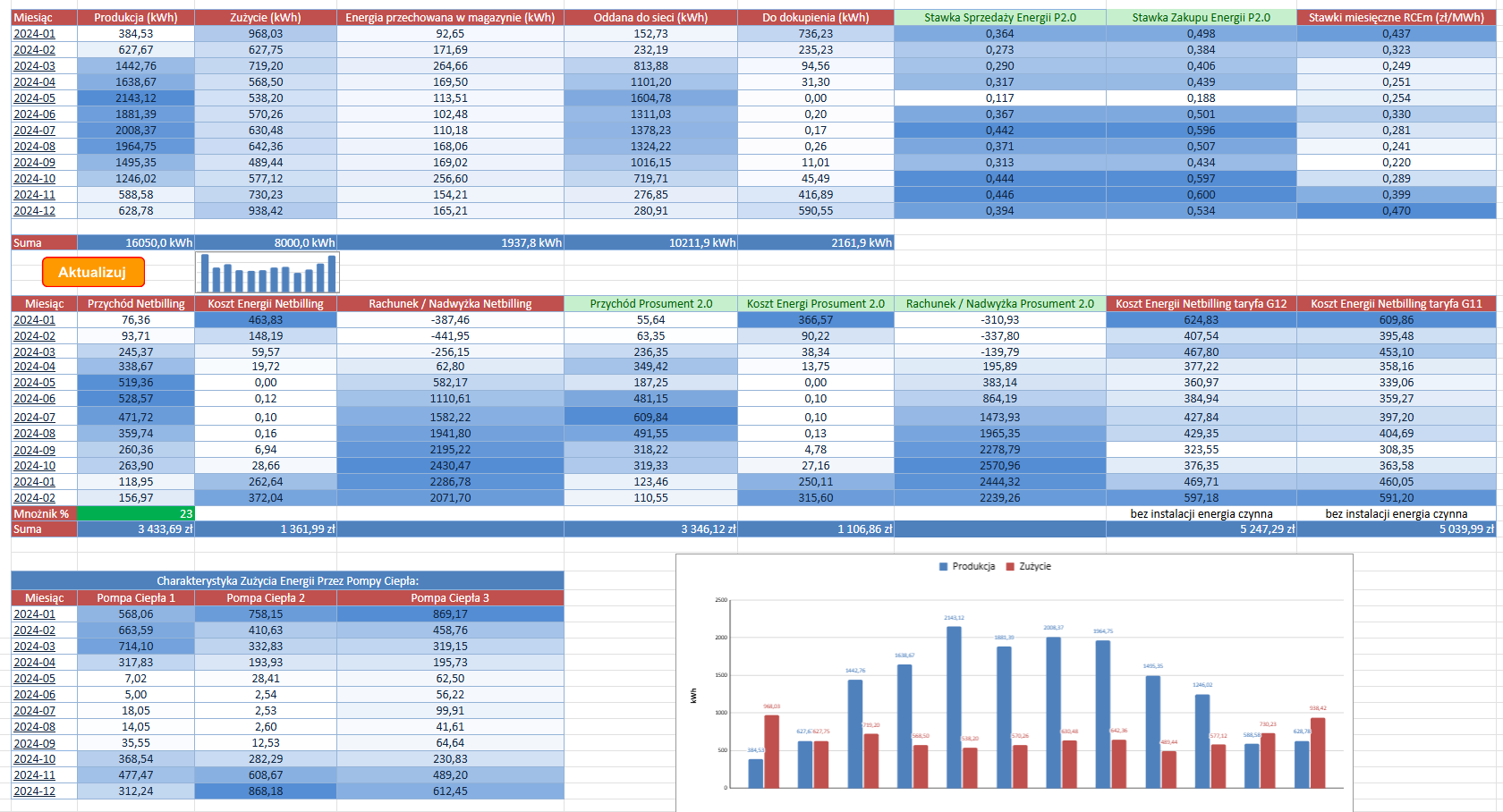Click the Produkcja legend entry in the chart
The image size is (1503, 812).
point(967,566)
